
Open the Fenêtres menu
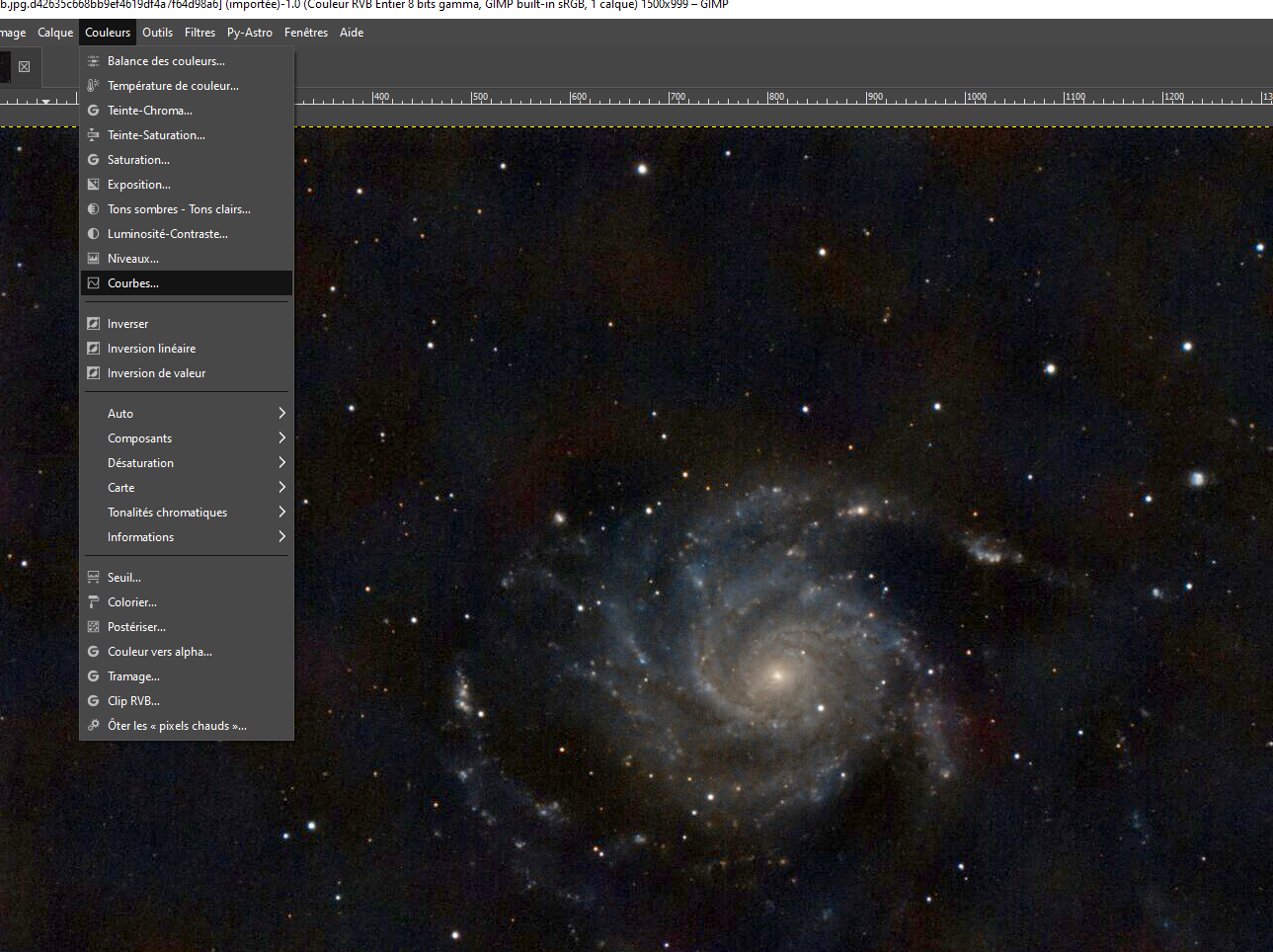306,33
